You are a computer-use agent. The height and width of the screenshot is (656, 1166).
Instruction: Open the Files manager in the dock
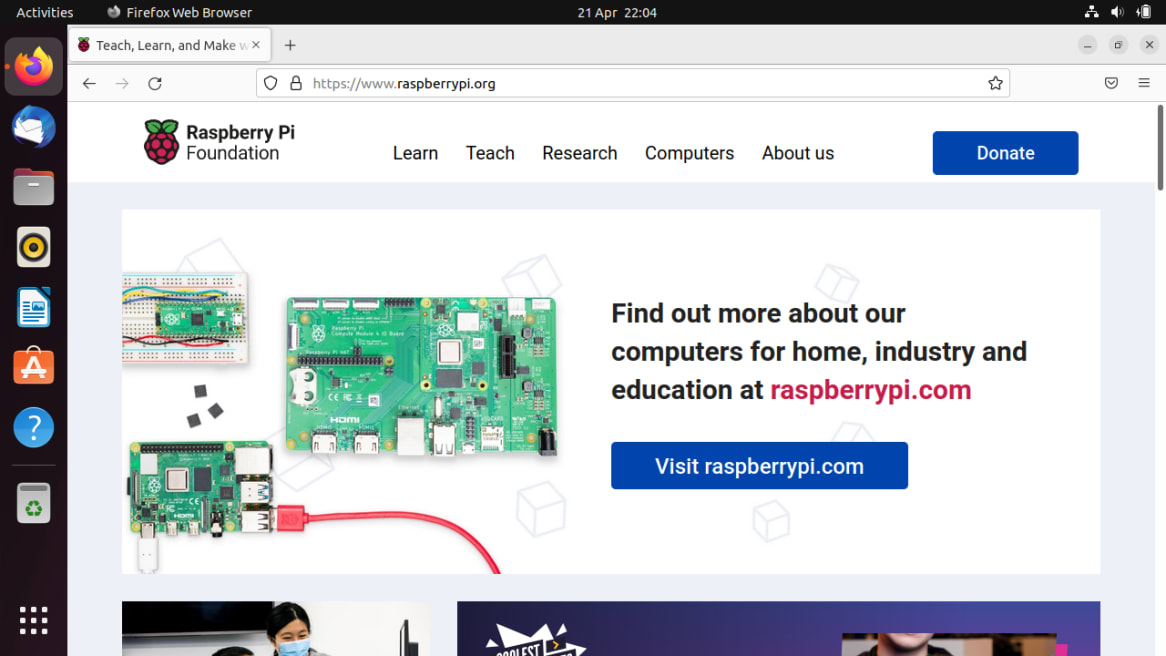point(33,187)
